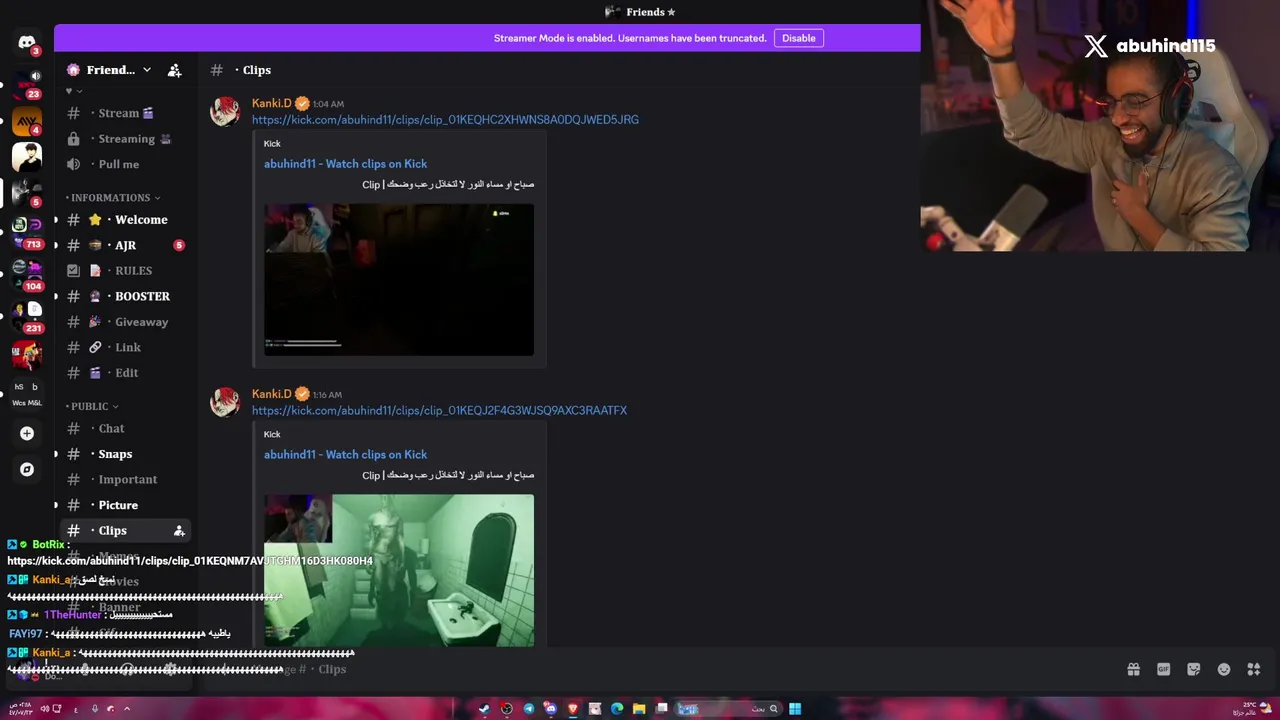The width and height of the screenshot is (1280, 720).
Task: Click invite people icon beside server name
Action: [x=174, y=70]
